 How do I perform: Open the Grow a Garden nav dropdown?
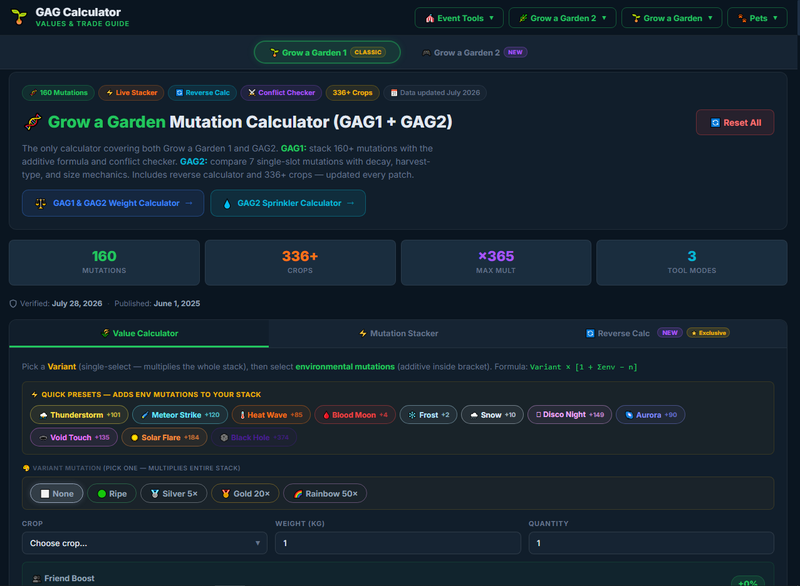coord(671,18)
